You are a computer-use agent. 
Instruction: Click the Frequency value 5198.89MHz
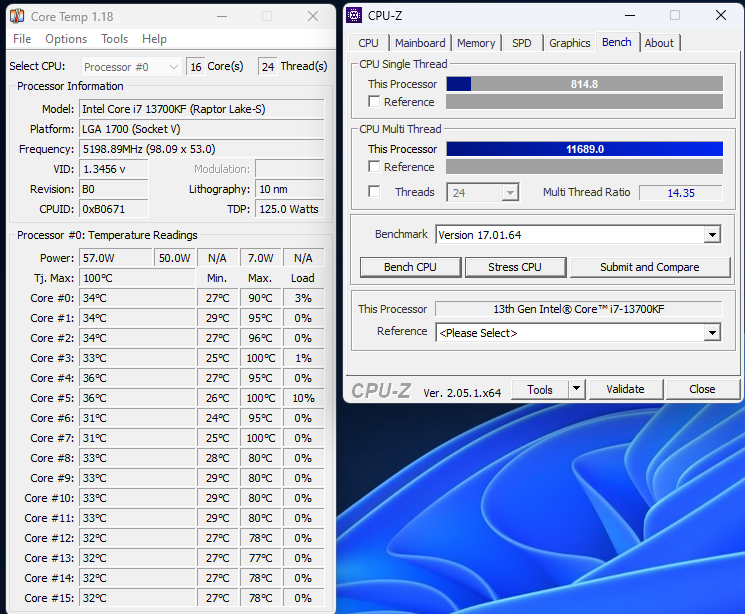[x=202, y=149]
